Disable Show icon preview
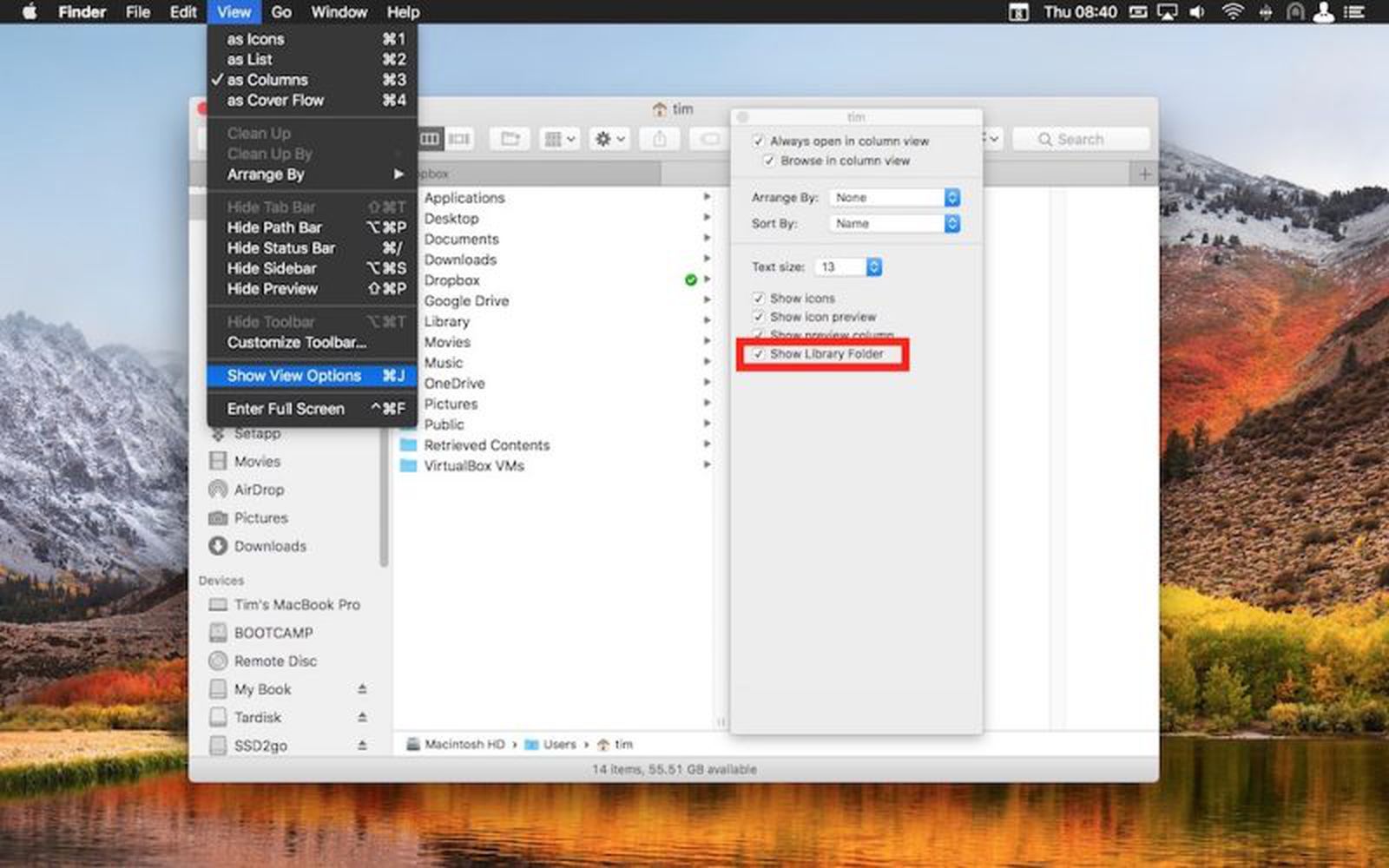The image size is (1389, 868). click(759, 317)
